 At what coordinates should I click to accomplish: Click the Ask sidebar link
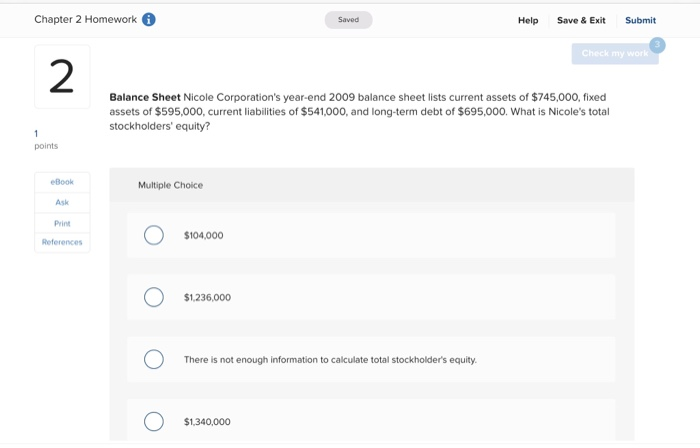coord(62,202)
